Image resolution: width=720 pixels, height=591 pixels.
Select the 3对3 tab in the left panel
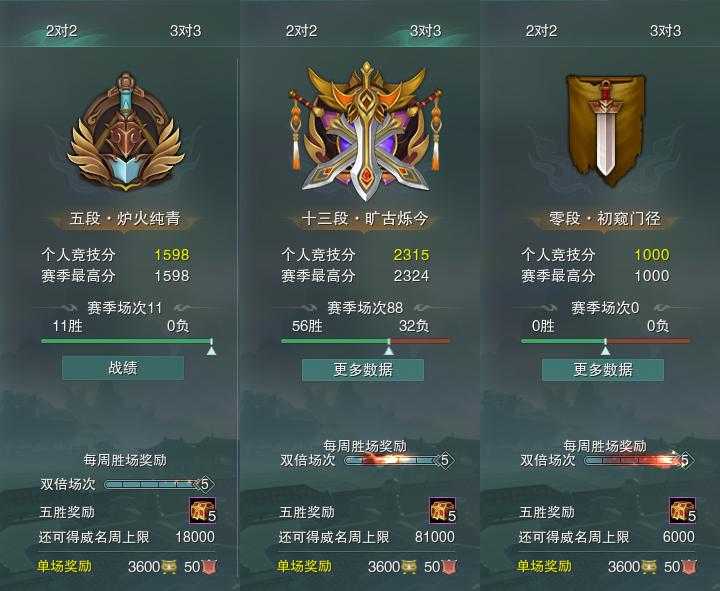(186, 31)
